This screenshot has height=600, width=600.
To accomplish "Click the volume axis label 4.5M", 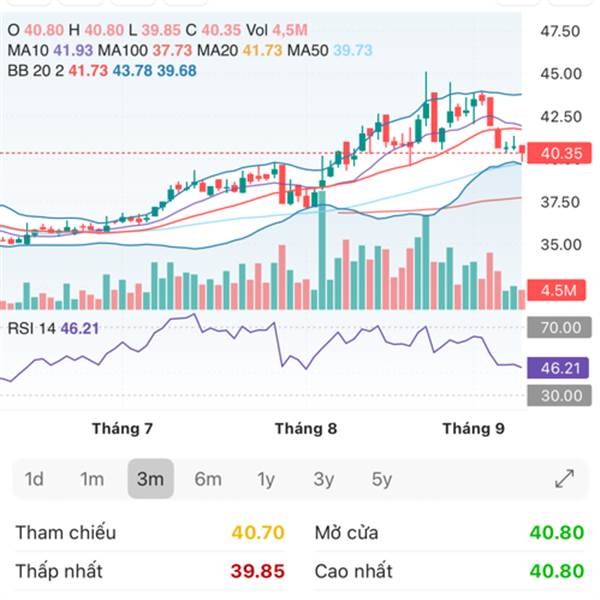I will click(557, 290).
